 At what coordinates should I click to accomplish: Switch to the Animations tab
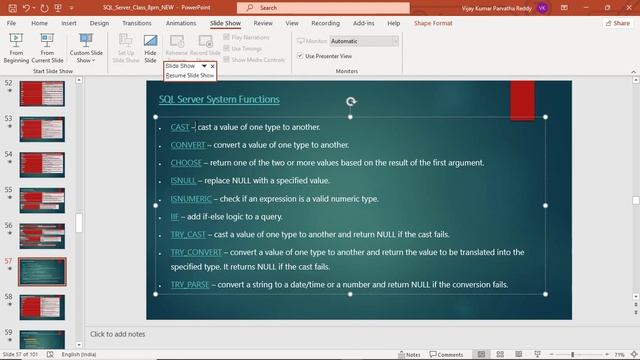click(181, 23)
